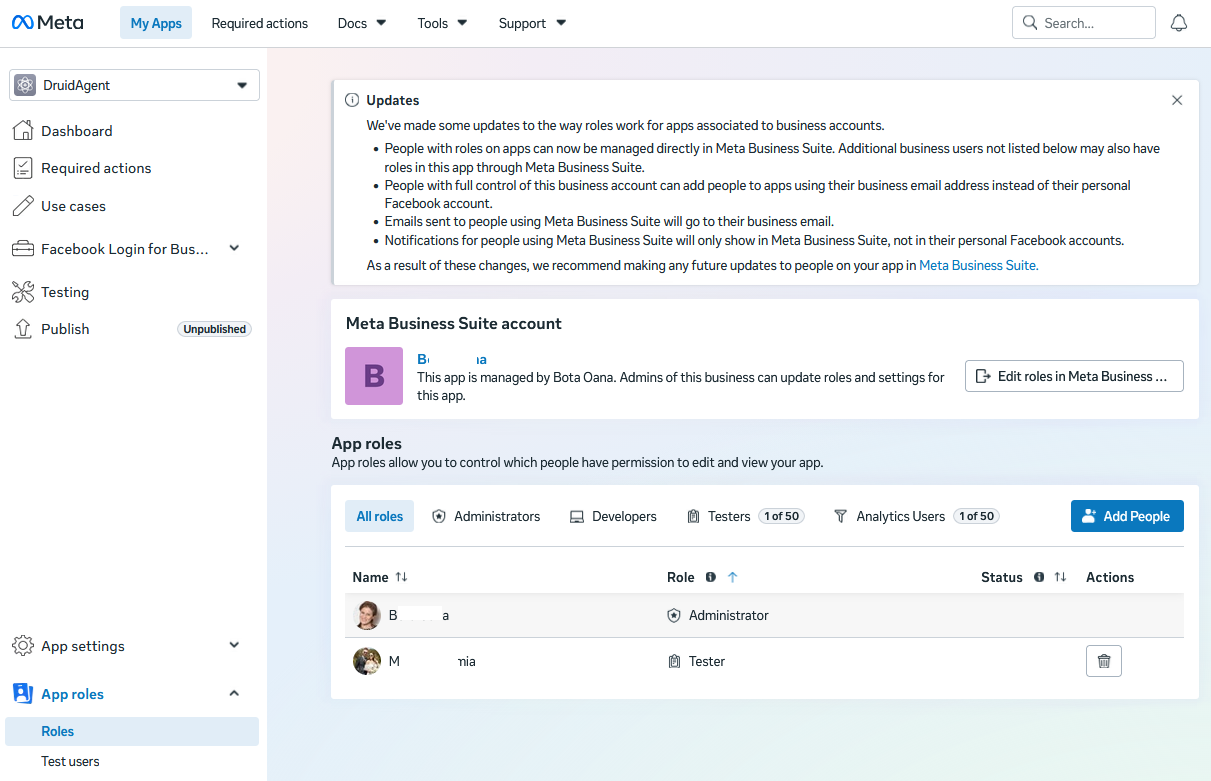Viewport: 1211px width, 781px height.
Task: Collapse the App roles section
Action: (x=234, y=693)
